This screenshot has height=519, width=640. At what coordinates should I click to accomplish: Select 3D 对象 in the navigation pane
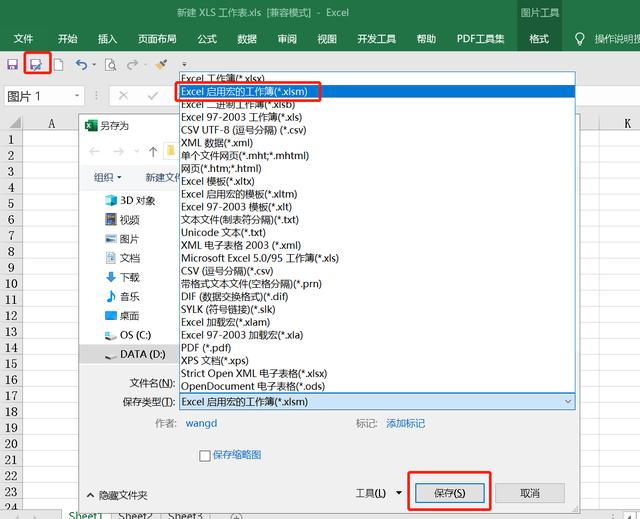tap(130, 200)
